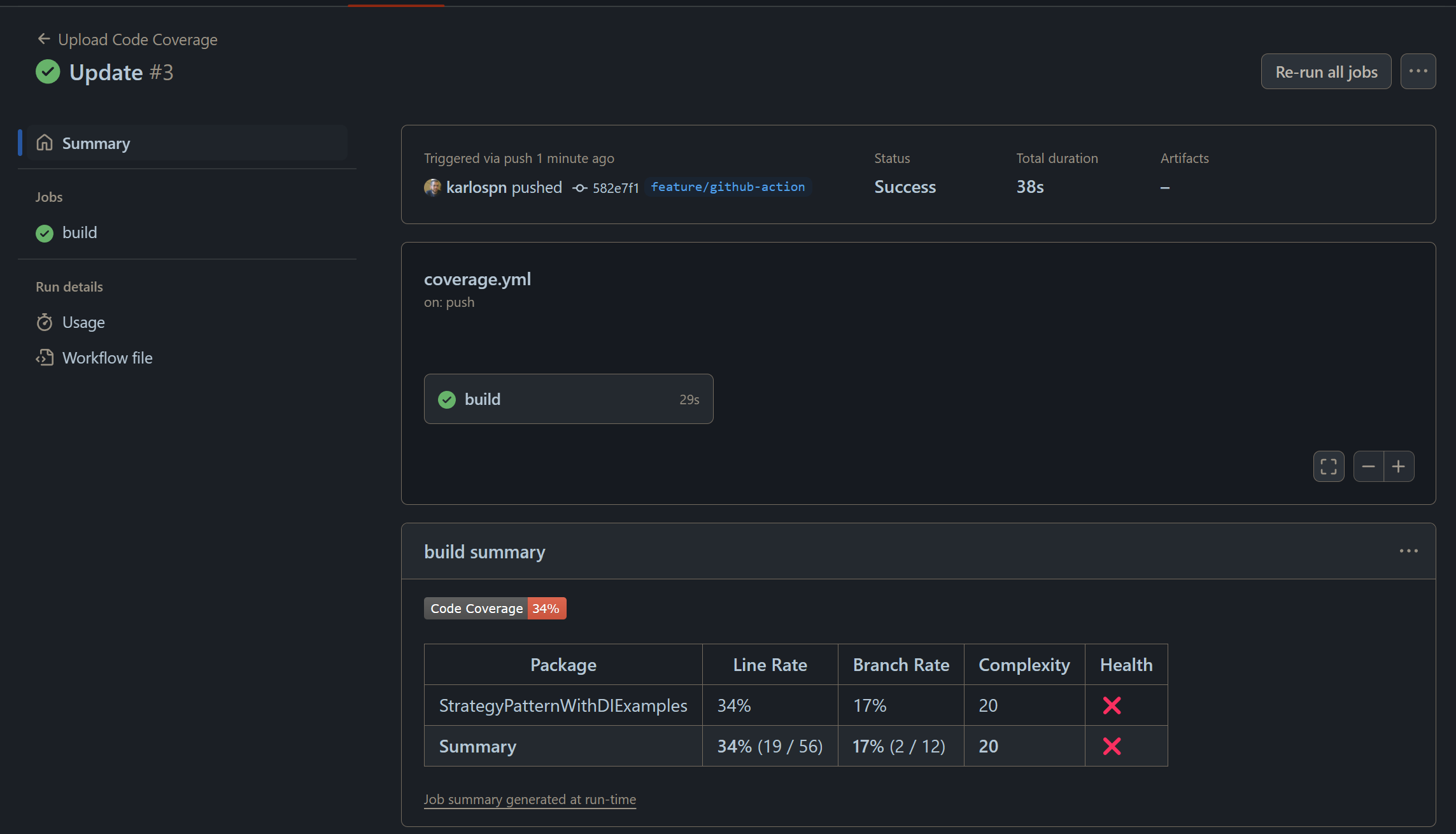Click the three-dot menu icon on build summary
The width and height of the screenshot is (1456, 834).
coord(1409,551)
